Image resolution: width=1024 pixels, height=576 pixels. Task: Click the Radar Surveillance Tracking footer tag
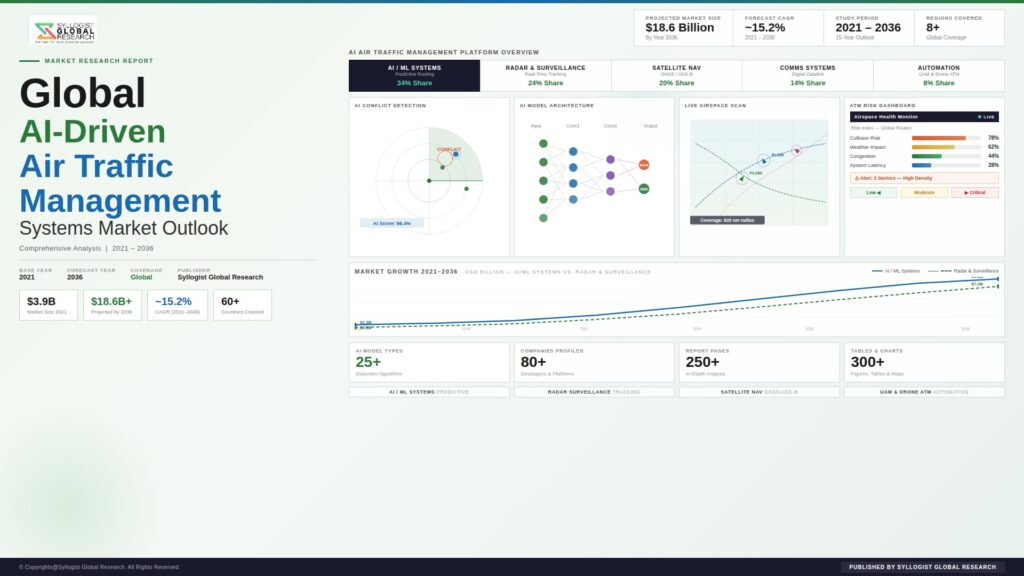pos(594,392)
